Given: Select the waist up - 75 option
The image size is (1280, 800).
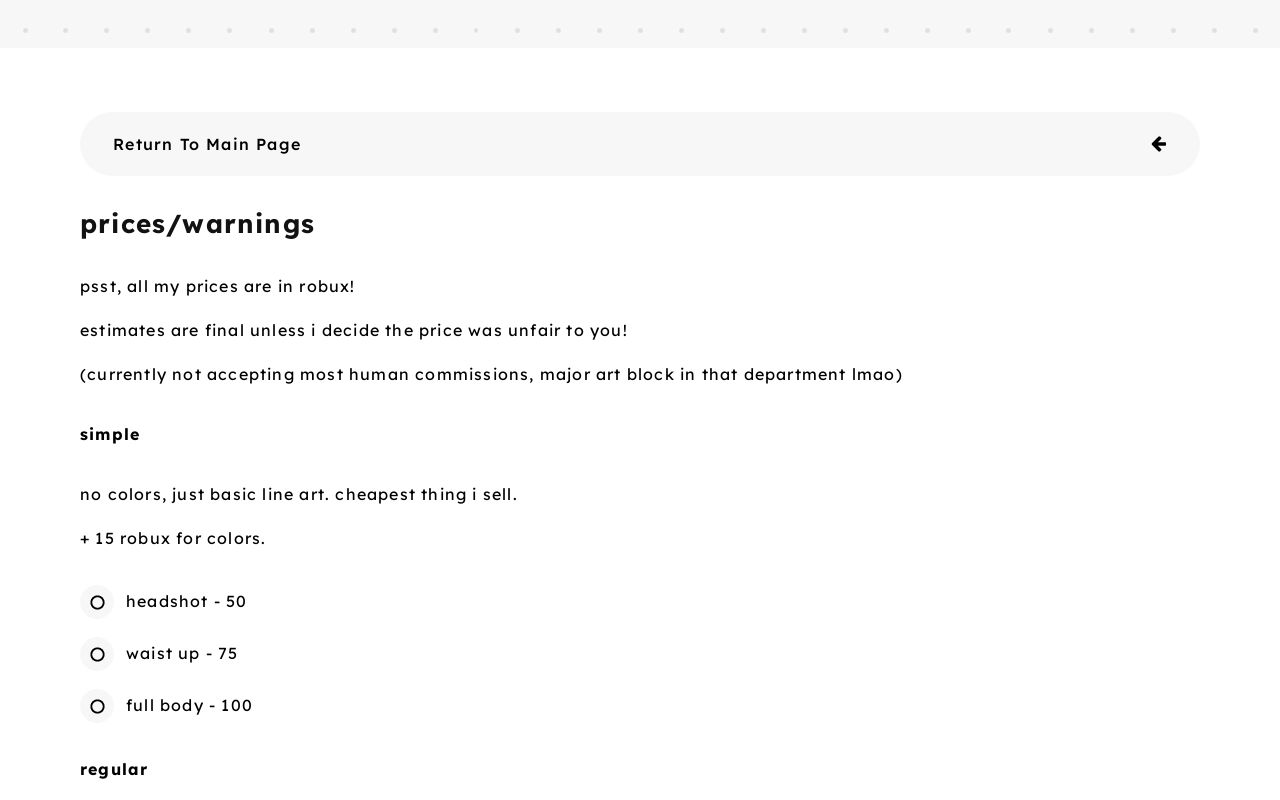Looking at the screenshot, I should (182, 654).
